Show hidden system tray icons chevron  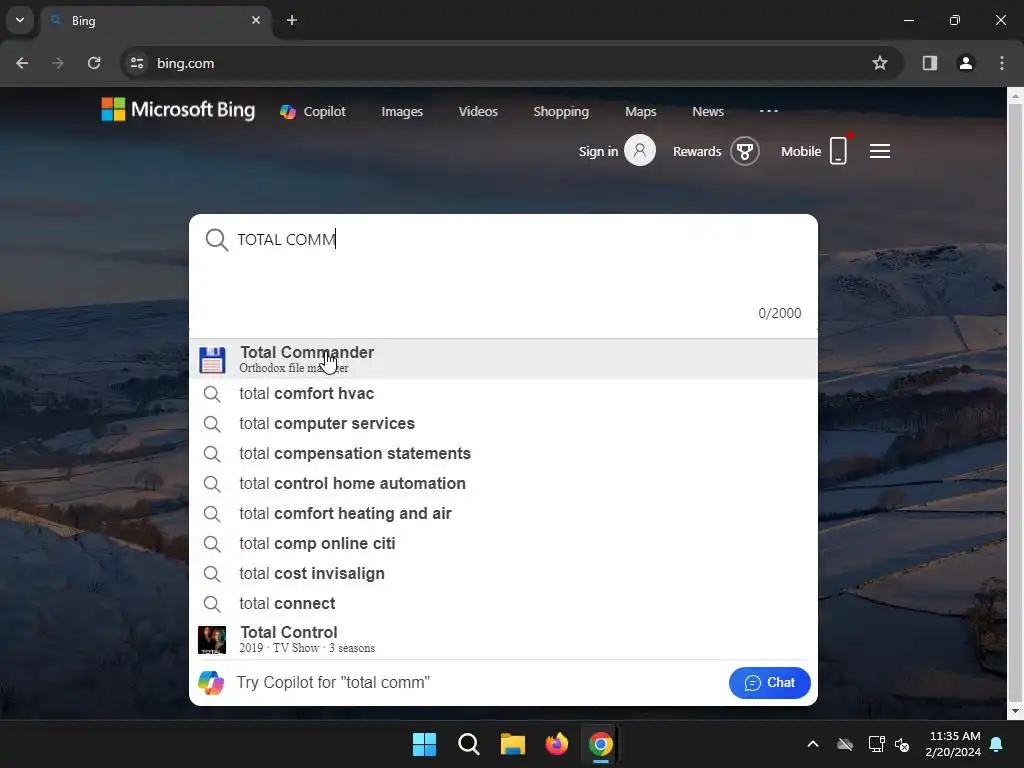(x=813, y=744)
